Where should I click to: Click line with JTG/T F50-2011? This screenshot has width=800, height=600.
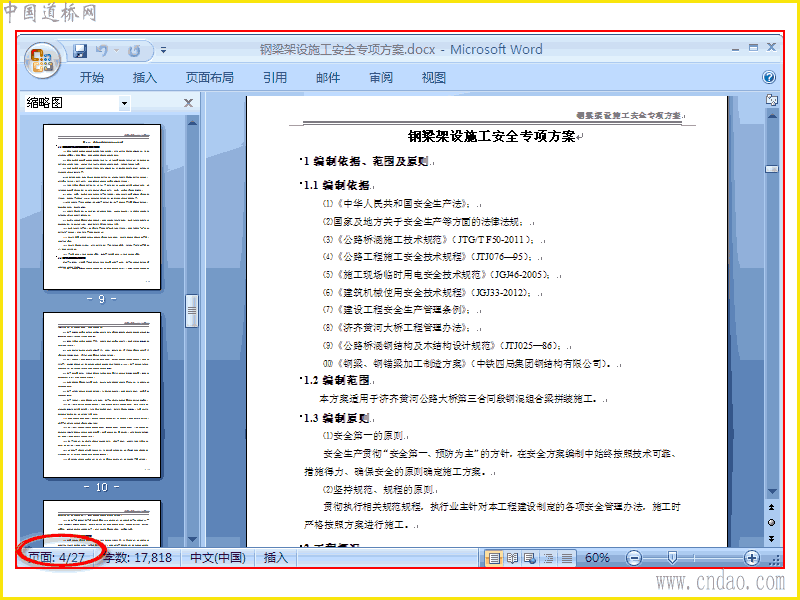pos(430,239)
